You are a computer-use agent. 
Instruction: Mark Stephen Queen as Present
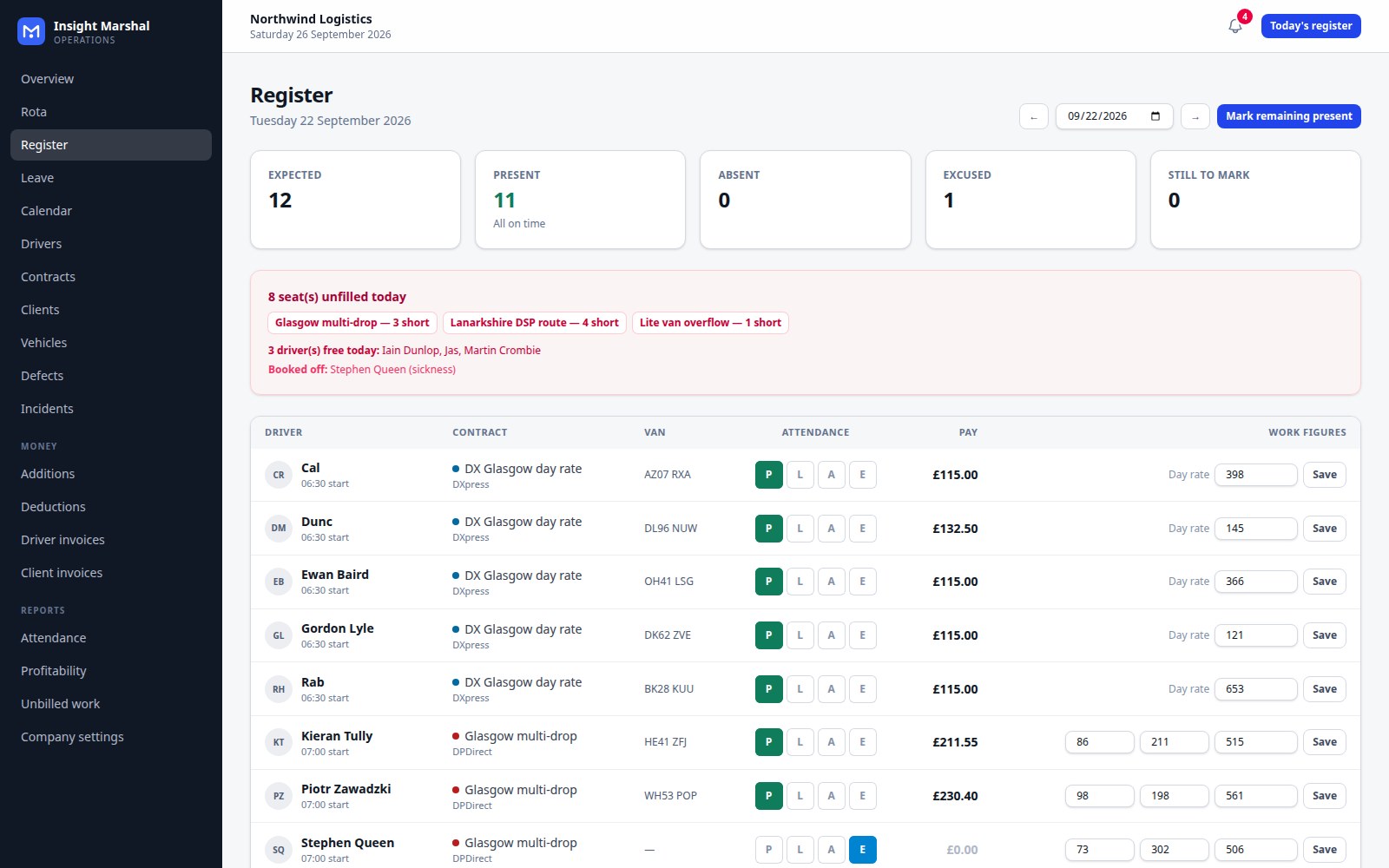pyautogui.click(x=769, y=850)
